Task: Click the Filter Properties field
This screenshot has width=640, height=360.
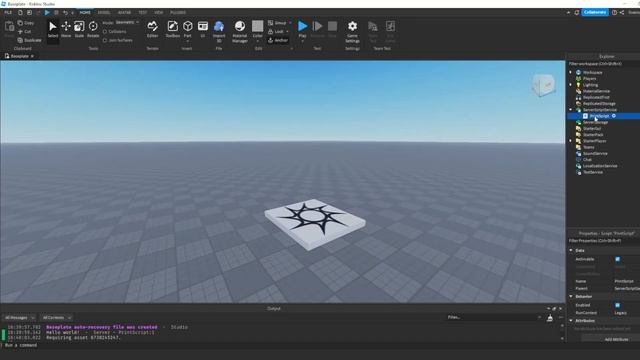Action: pos(603,241)
